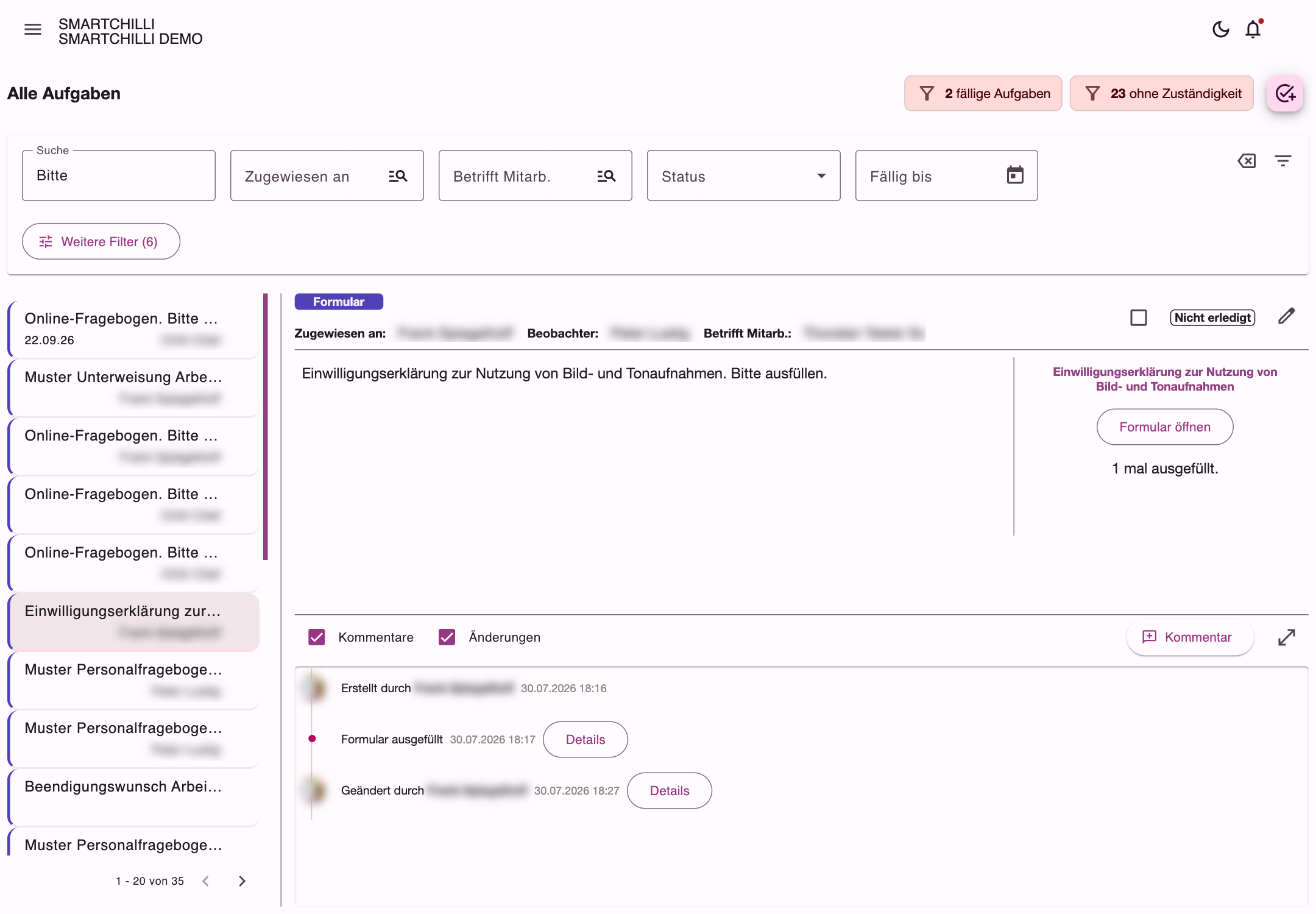Open the notifications bell

(1253, 29)
